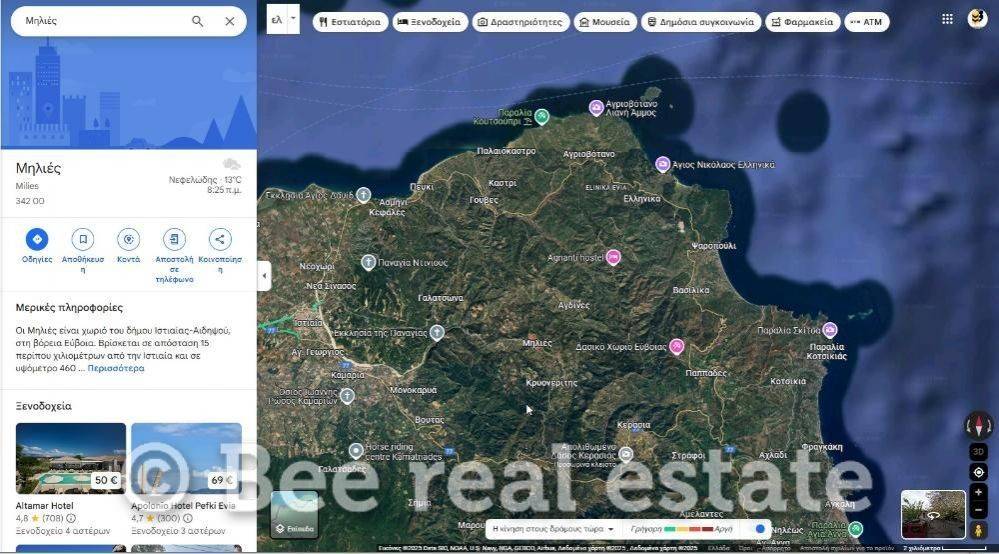Zoom in with the plus button
This screenshot has width=999, height=554.
click(x=978, y=493)
